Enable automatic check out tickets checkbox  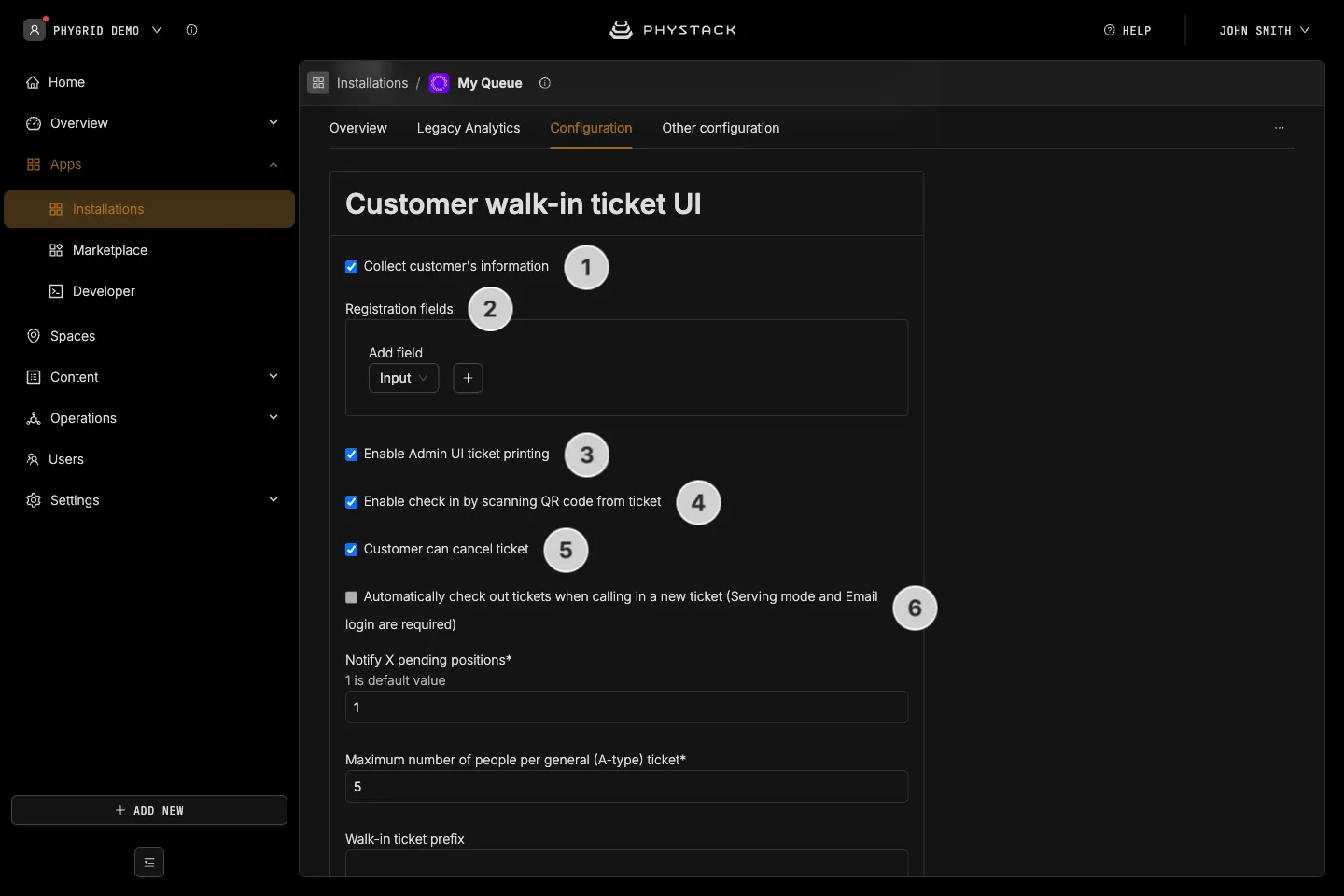[x=351, y=597]
